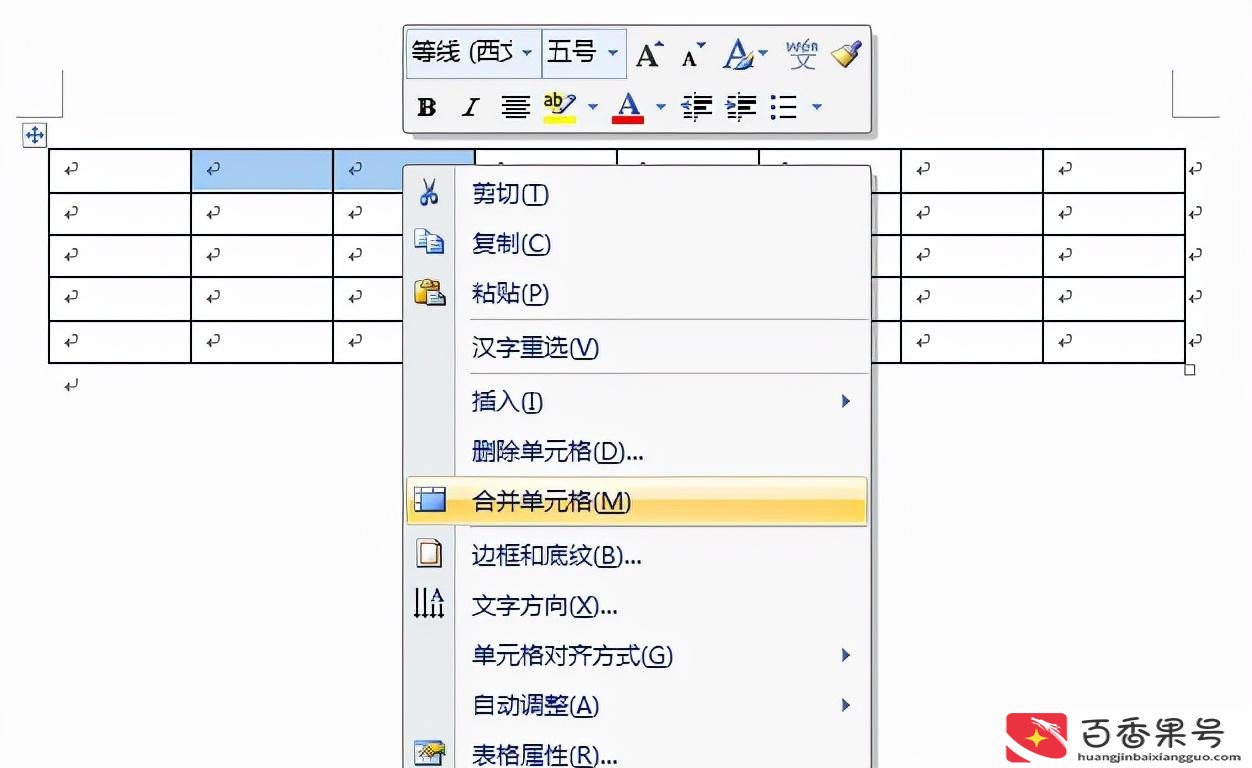This screenshot has width=1252, height=768.
Task: Expand 单元格对齐方式(G) submenu
Action: click(637, 656)
